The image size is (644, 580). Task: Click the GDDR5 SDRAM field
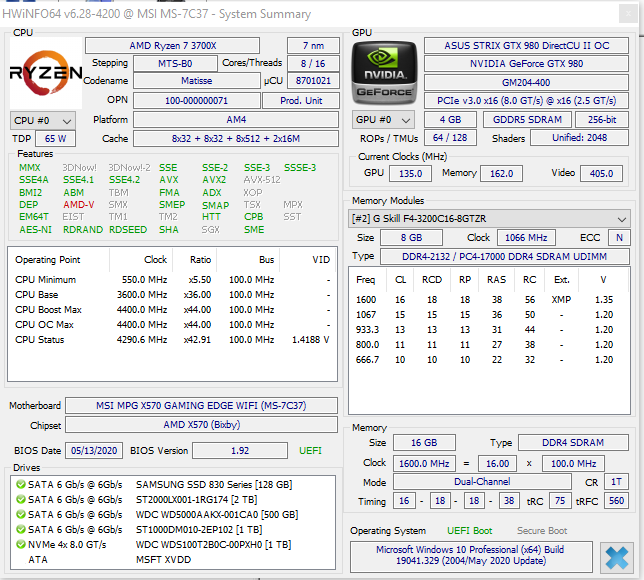click(x=527, y=120)
